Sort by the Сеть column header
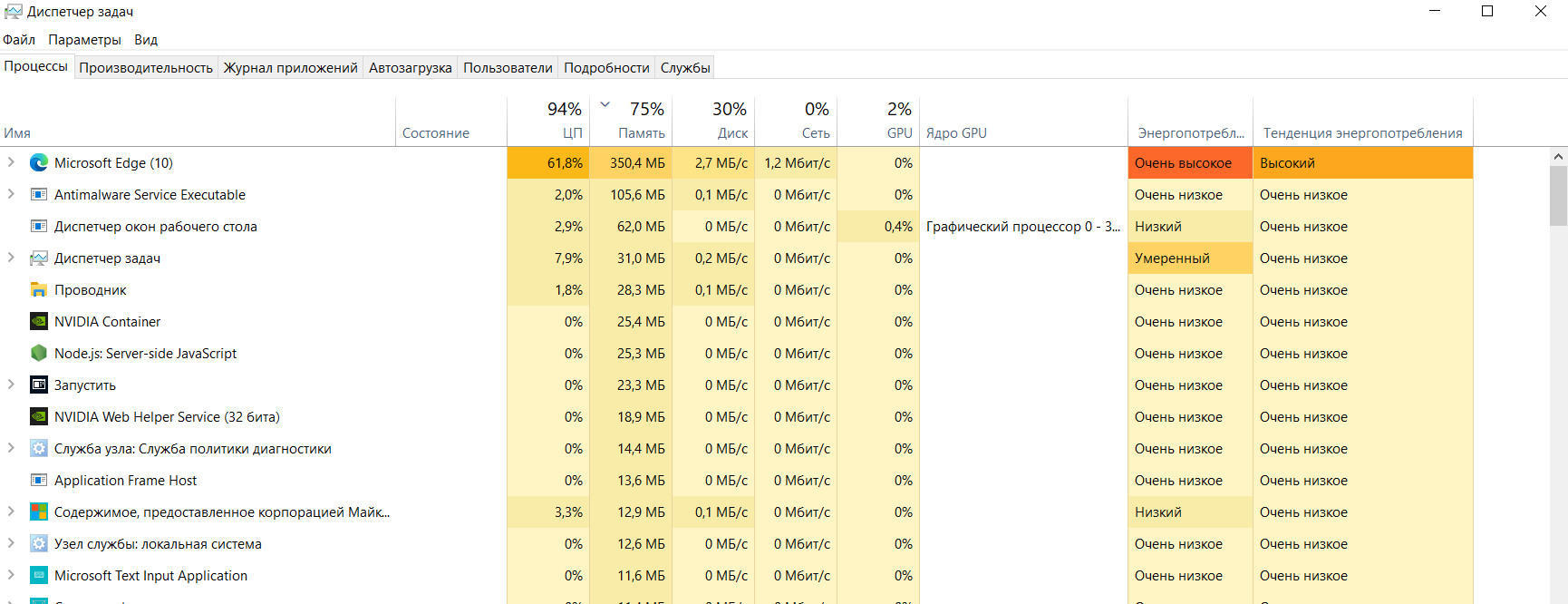The image size is (1568, 604). (x=796, y=122)
